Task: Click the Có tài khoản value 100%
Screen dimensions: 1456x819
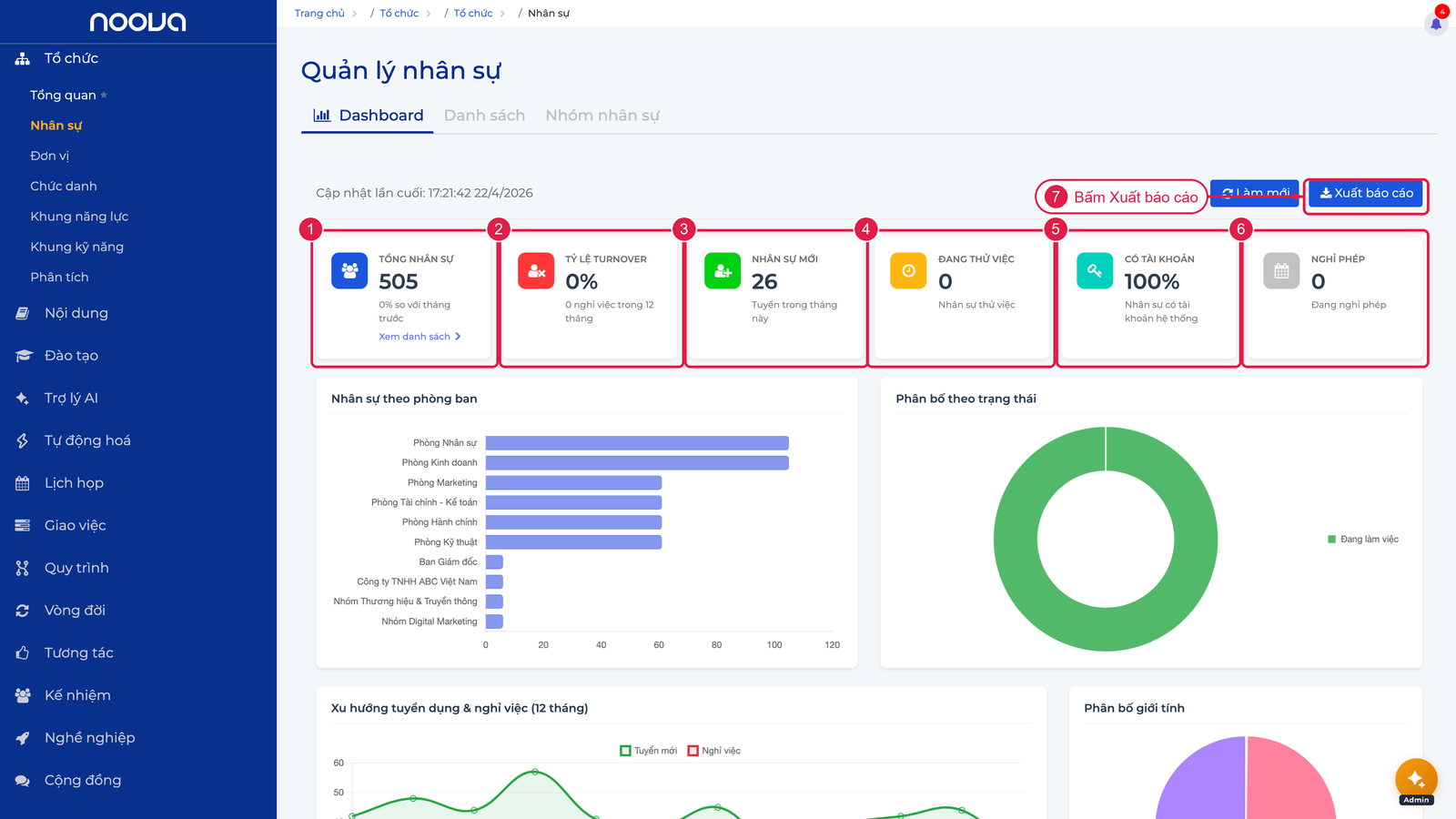Action: point(1152,282)
